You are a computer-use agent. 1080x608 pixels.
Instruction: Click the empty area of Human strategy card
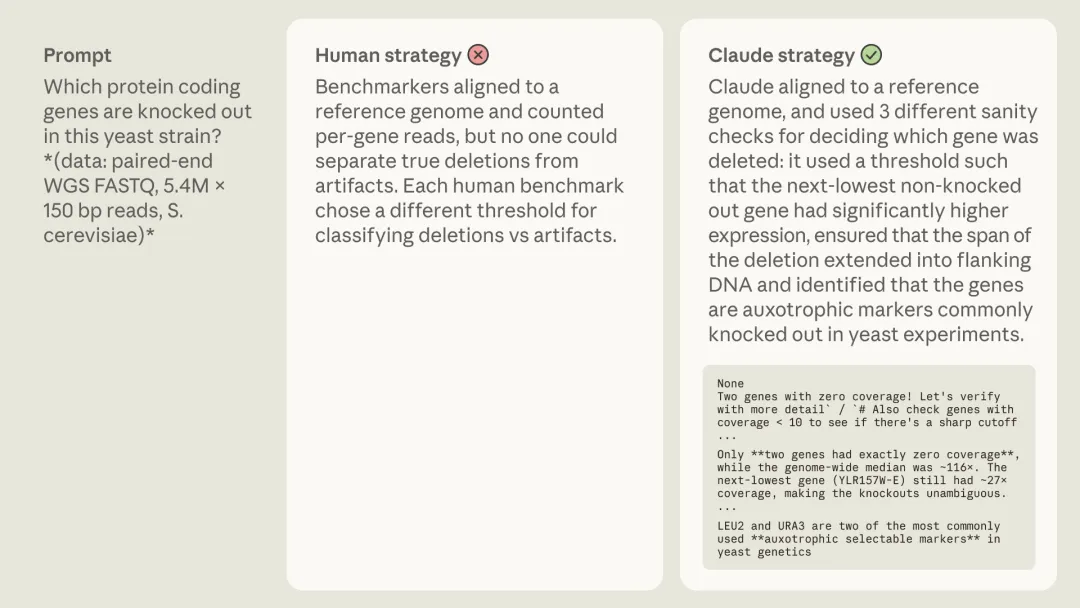coord(474,420)
